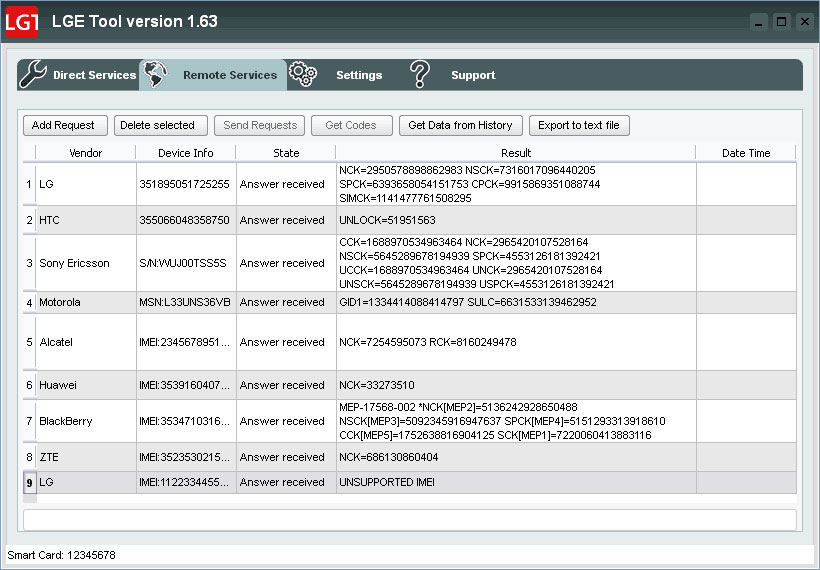Viewport: 820px width, 570px height.
Task: Click the Device Info column header
Action: pos(186,153)
